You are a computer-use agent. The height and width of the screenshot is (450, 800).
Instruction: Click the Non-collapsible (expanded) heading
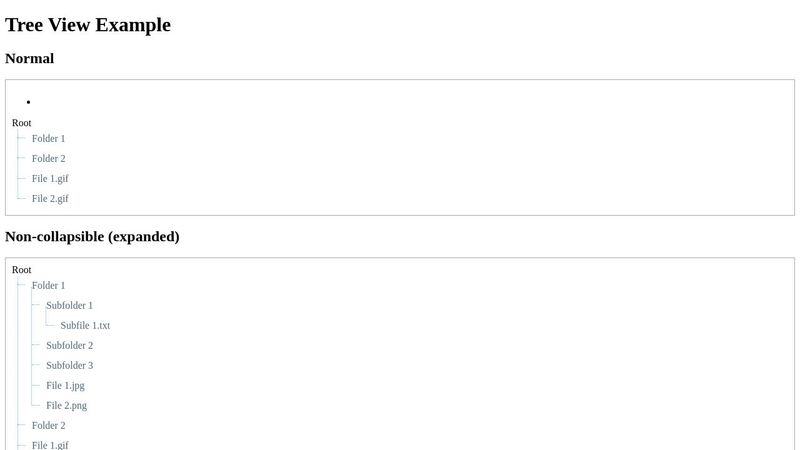[x=92, y=236]
